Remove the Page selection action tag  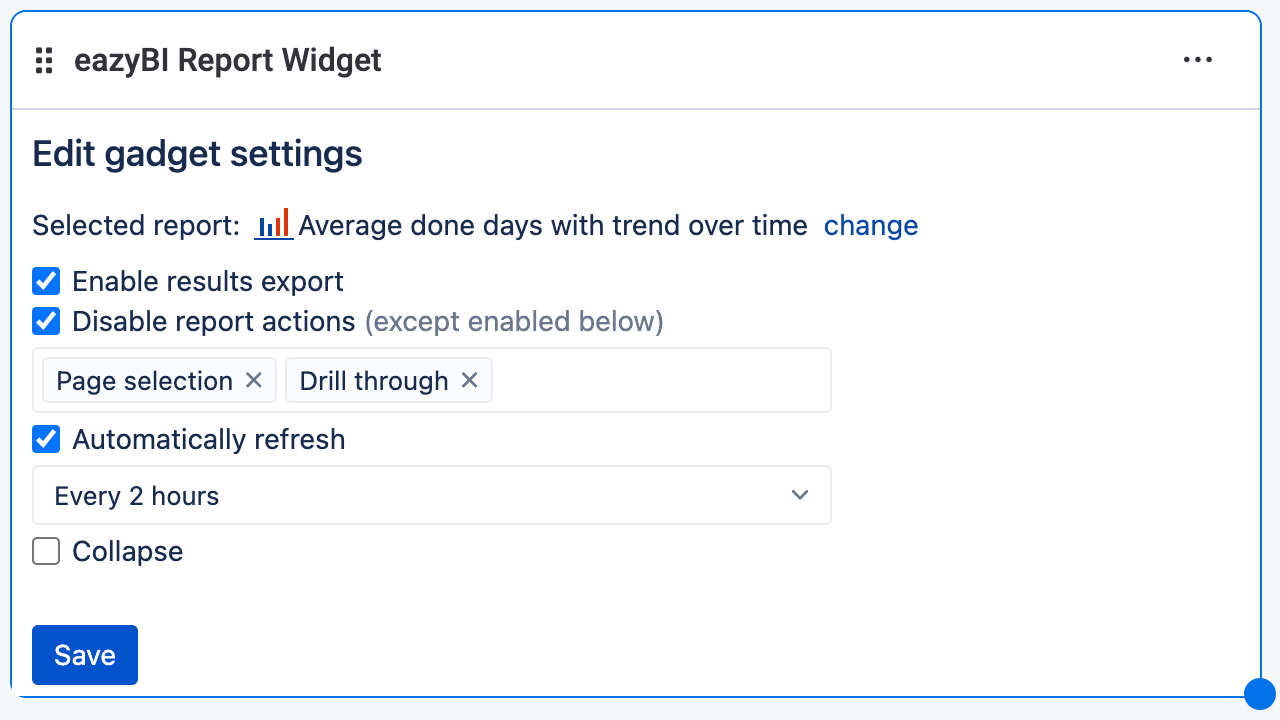pos(253,380)
